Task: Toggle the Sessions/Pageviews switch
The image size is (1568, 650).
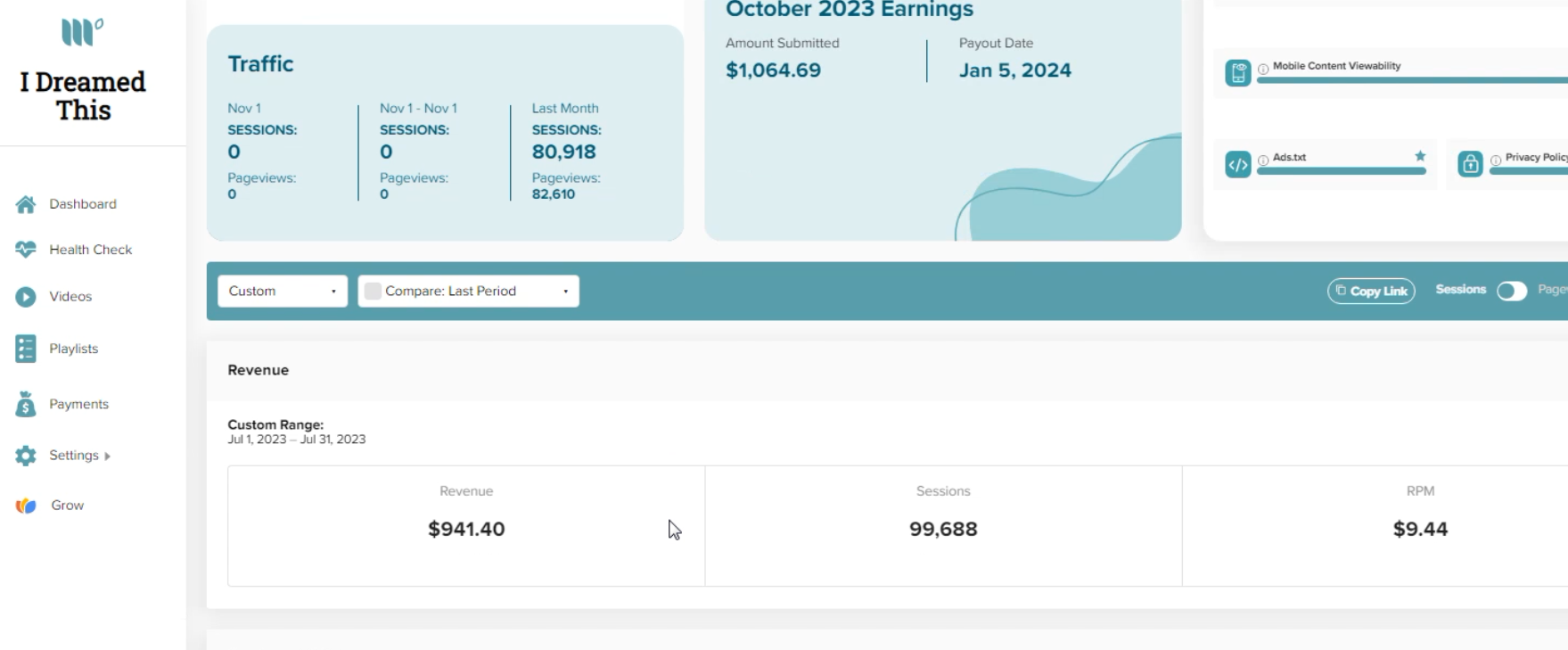Action: click(1512, 291)
